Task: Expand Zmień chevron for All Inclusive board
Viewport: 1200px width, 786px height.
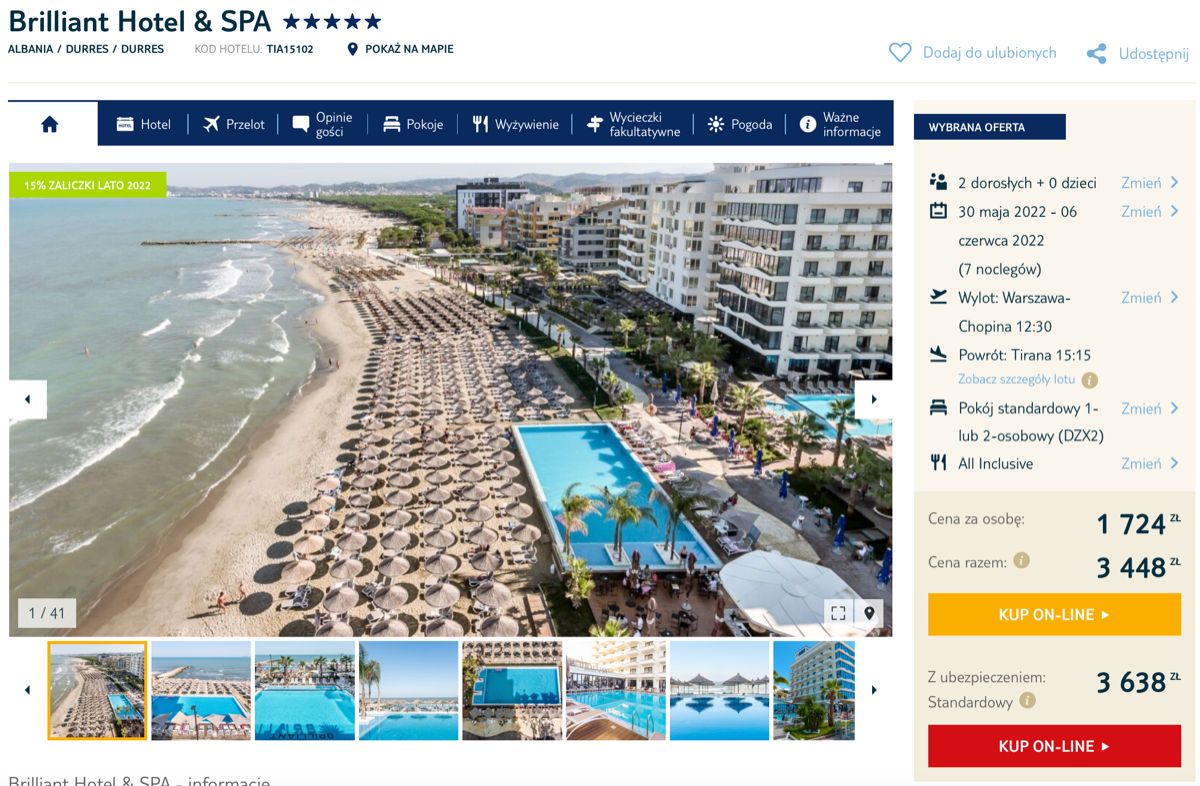Action: coord(1174,463)
